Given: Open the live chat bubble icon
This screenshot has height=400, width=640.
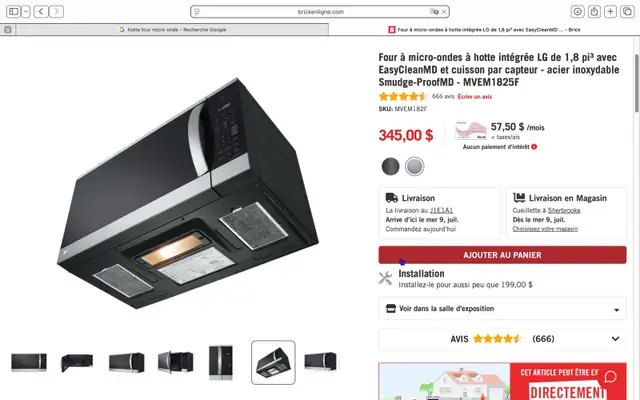Looking at the screenshot, I should point(611,376).
